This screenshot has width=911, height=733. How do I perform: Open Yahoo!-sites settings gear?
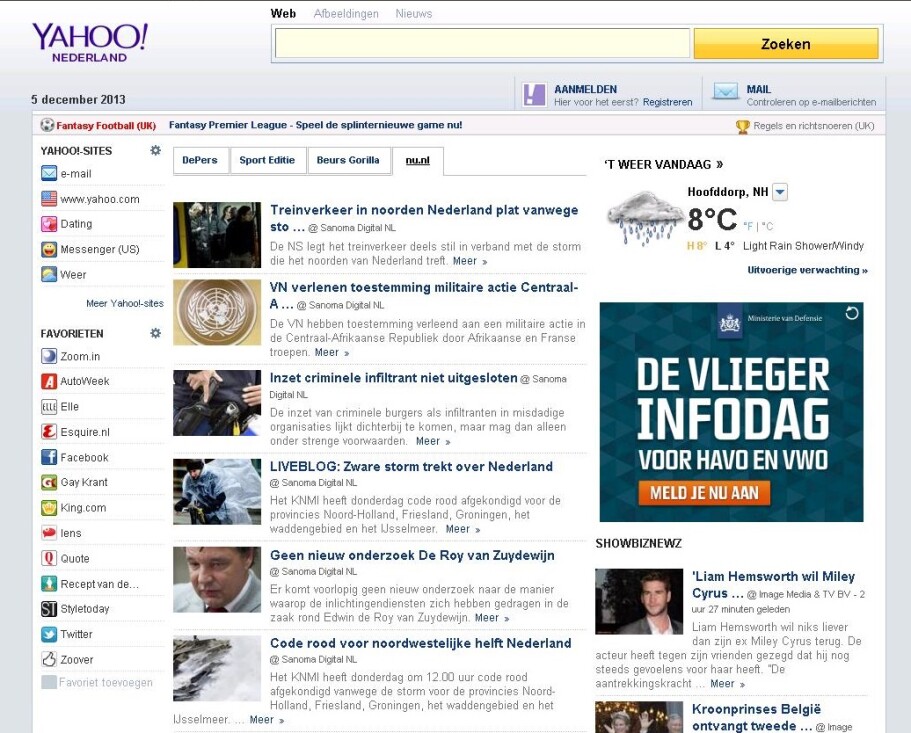(155, 150)
